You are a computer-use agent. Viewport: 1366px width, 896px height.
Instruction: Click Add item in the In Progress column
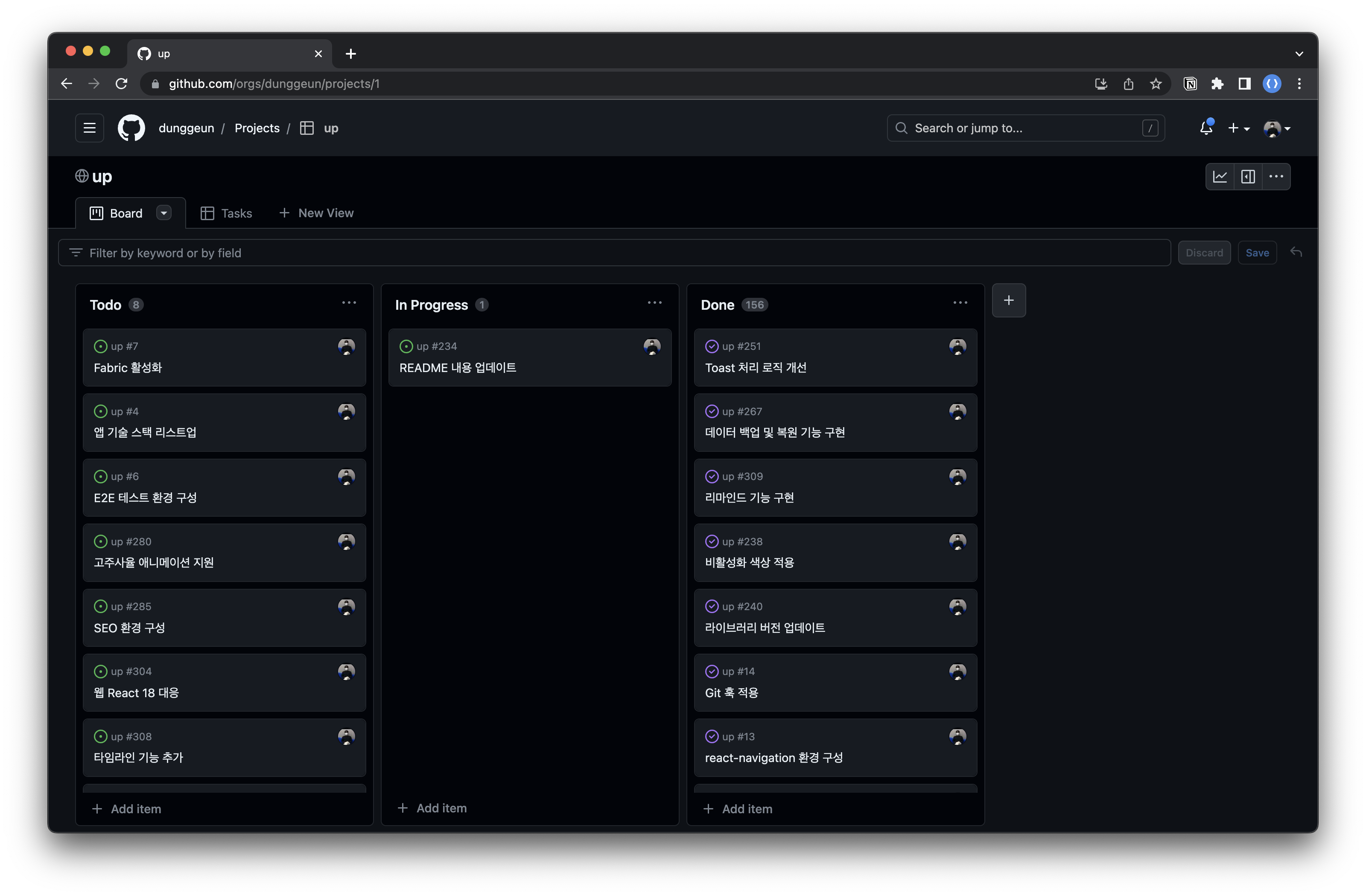433,808
